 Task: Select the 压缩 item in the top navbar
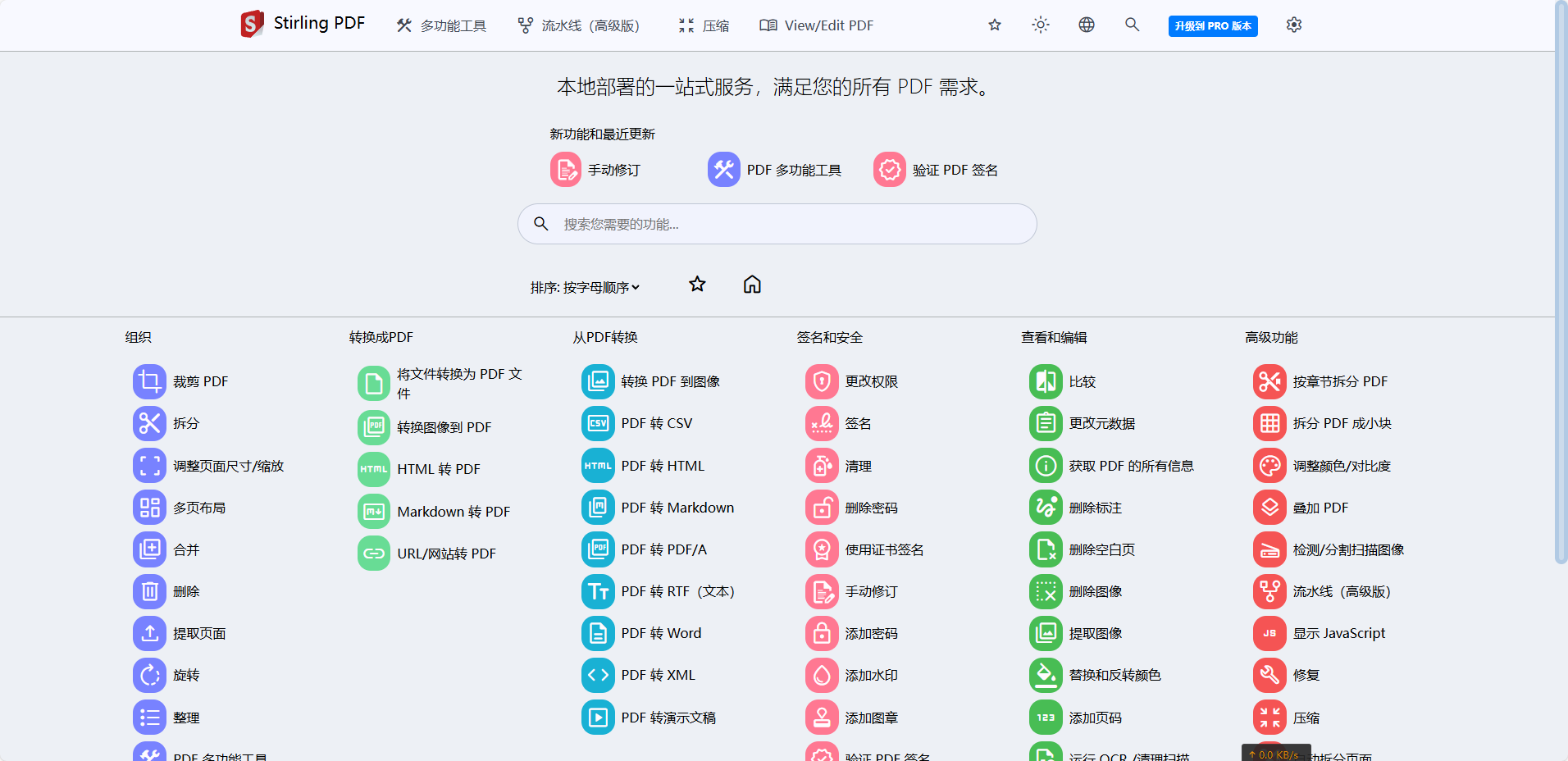coord(704,26)
